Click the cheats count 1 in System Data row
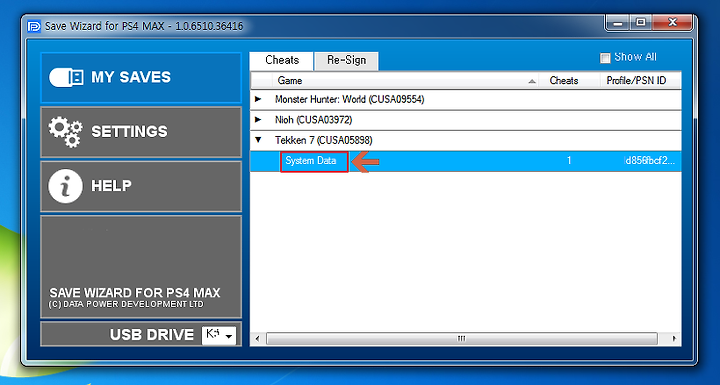Viewport: 720px width, 385px height. (x=569, y=161)
